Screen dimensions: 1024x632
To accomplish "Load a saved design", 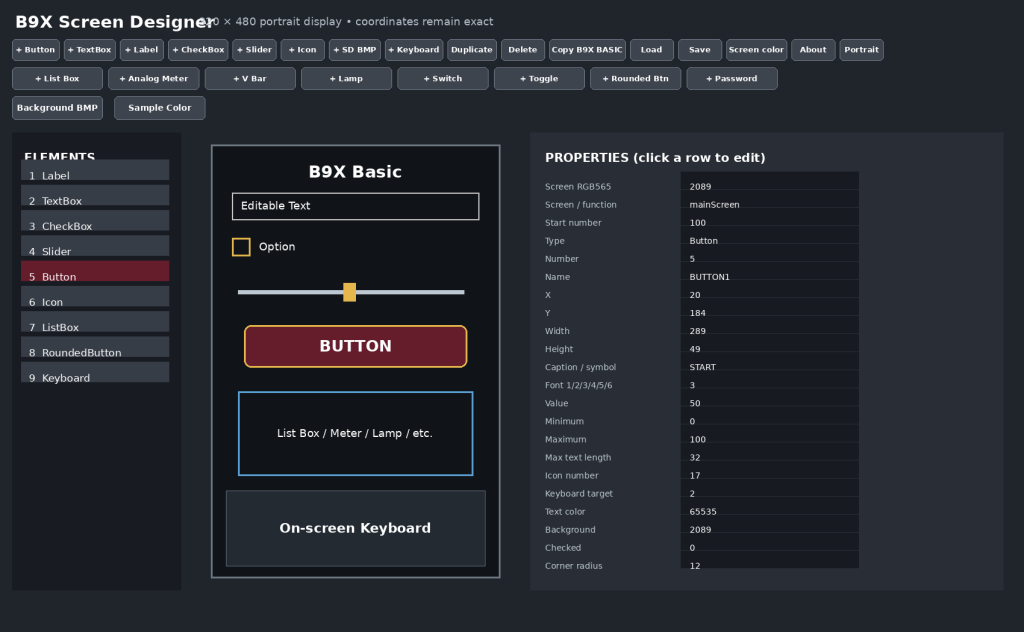I will point(651,50).
